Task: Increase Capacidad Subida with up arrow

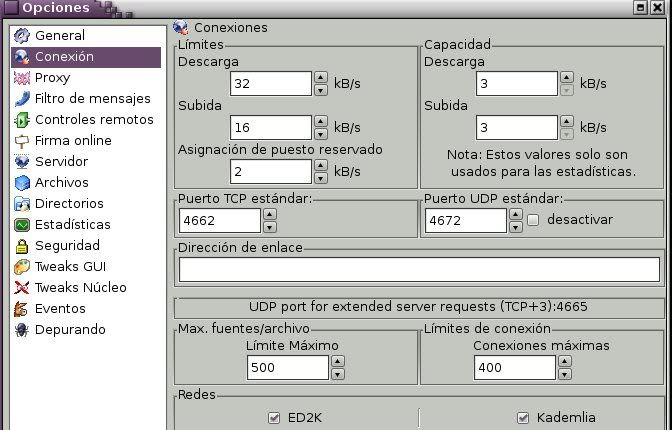Action: 567,121
